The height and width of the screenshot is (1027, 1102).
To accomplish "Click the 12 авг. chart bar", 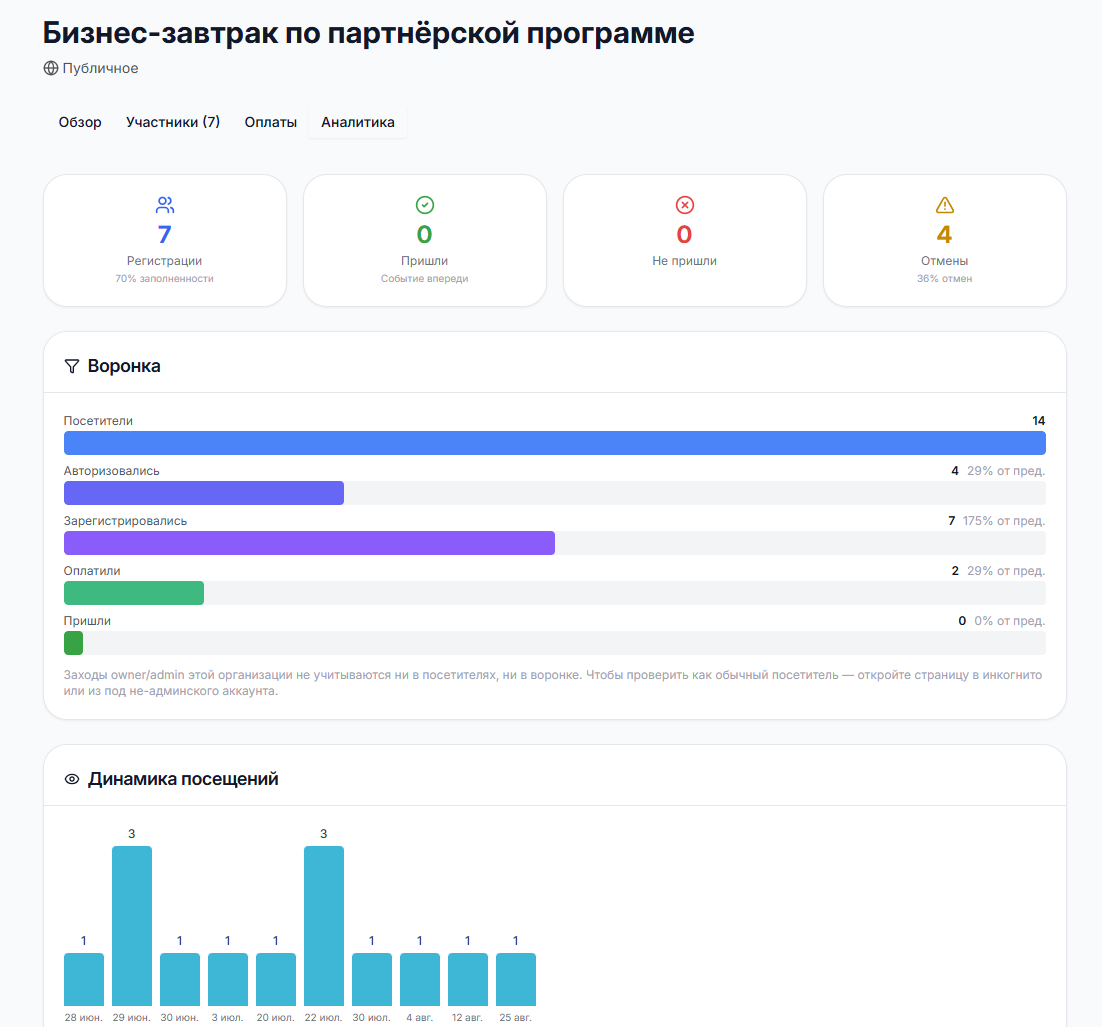I will pyautogui.click(x=467, y=979).
